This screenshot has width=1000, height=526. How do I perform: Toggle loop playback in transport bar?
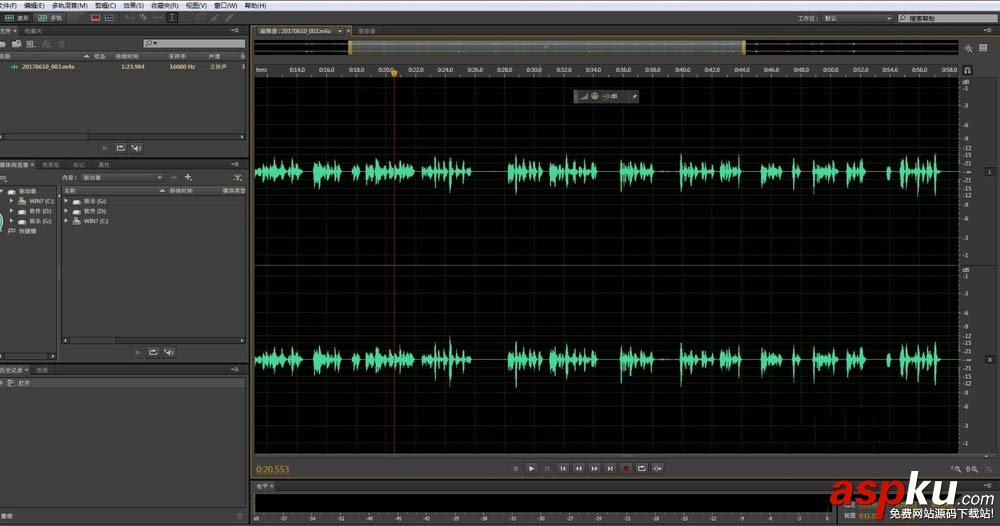tap(642, 469)
